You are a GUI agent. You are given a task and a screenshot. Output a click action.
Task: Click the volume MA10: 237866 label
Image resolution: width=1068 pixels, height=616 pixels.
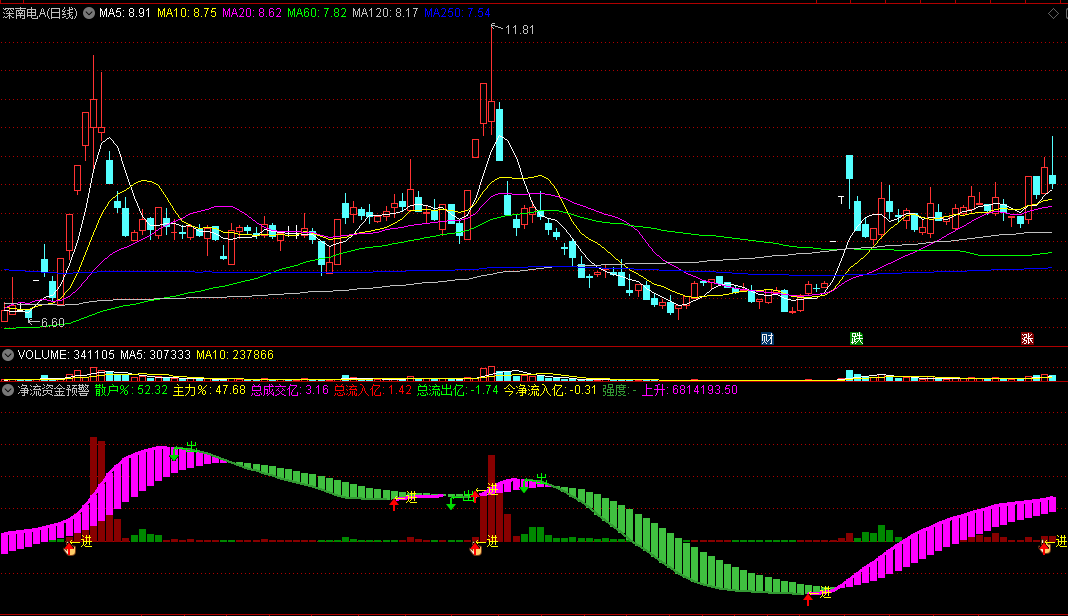235,355
